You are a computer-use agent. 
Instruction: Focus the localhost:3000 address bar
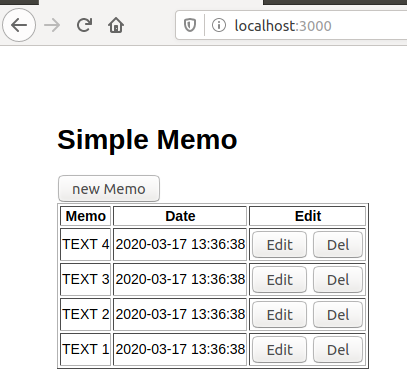[x=291, y=25]
